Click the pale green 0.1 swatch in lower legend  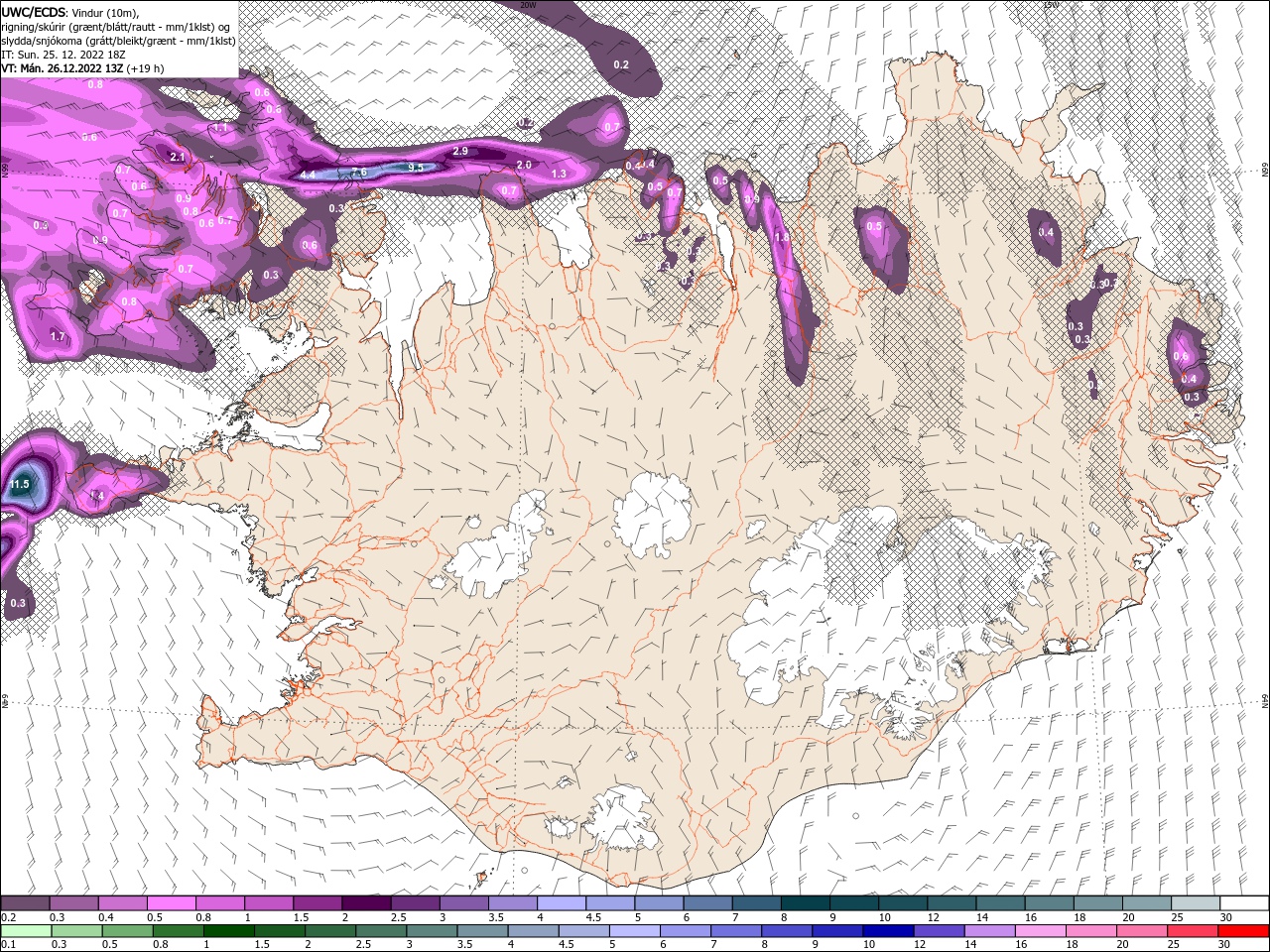pyautogui.click(x=25, y=931)
